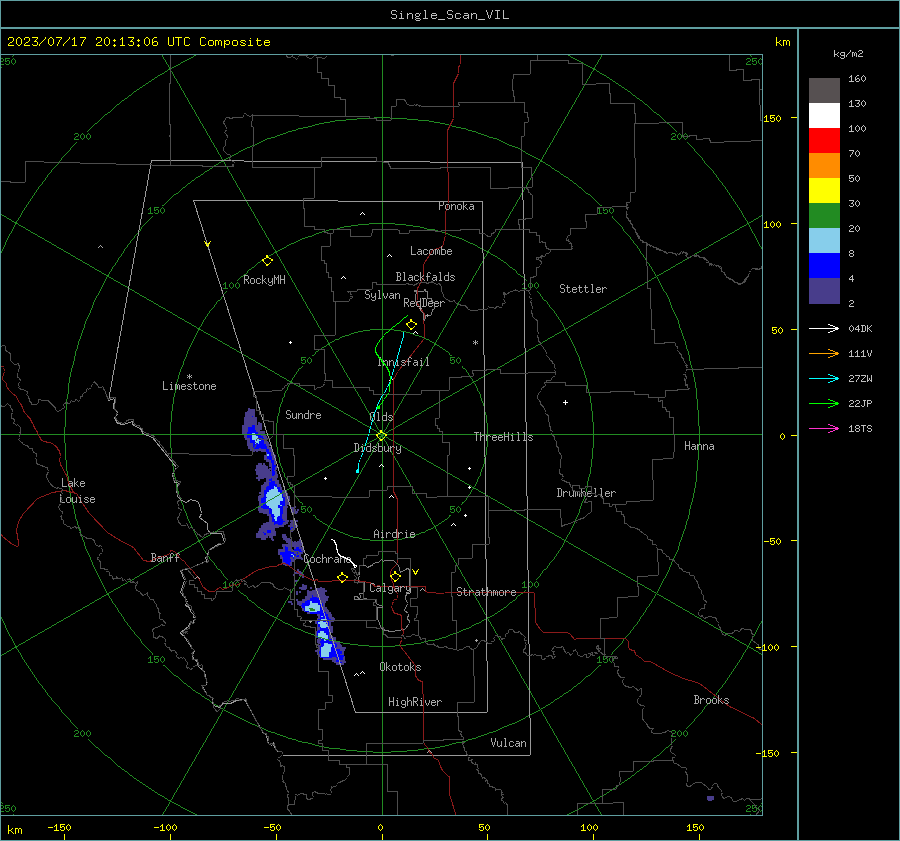Click the orange 111V arrow in legend

(x=824, y=354)
